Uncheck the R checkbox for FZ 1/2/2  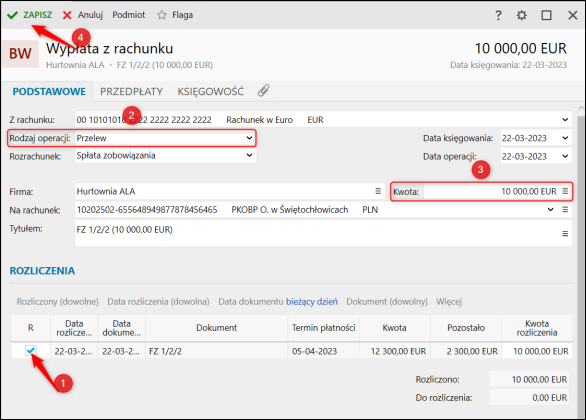coord(31,350)
